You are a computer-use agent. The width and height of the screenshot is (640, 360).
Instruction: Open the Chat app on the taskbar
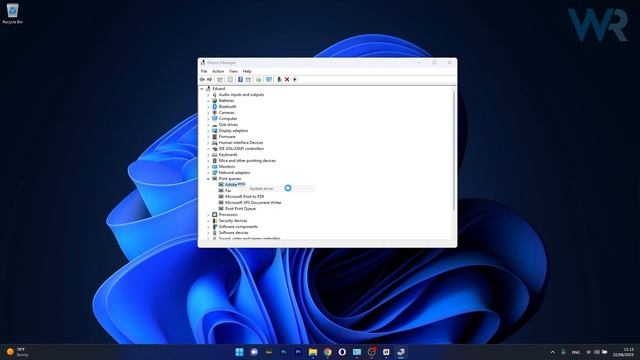(x=254, y=352)
